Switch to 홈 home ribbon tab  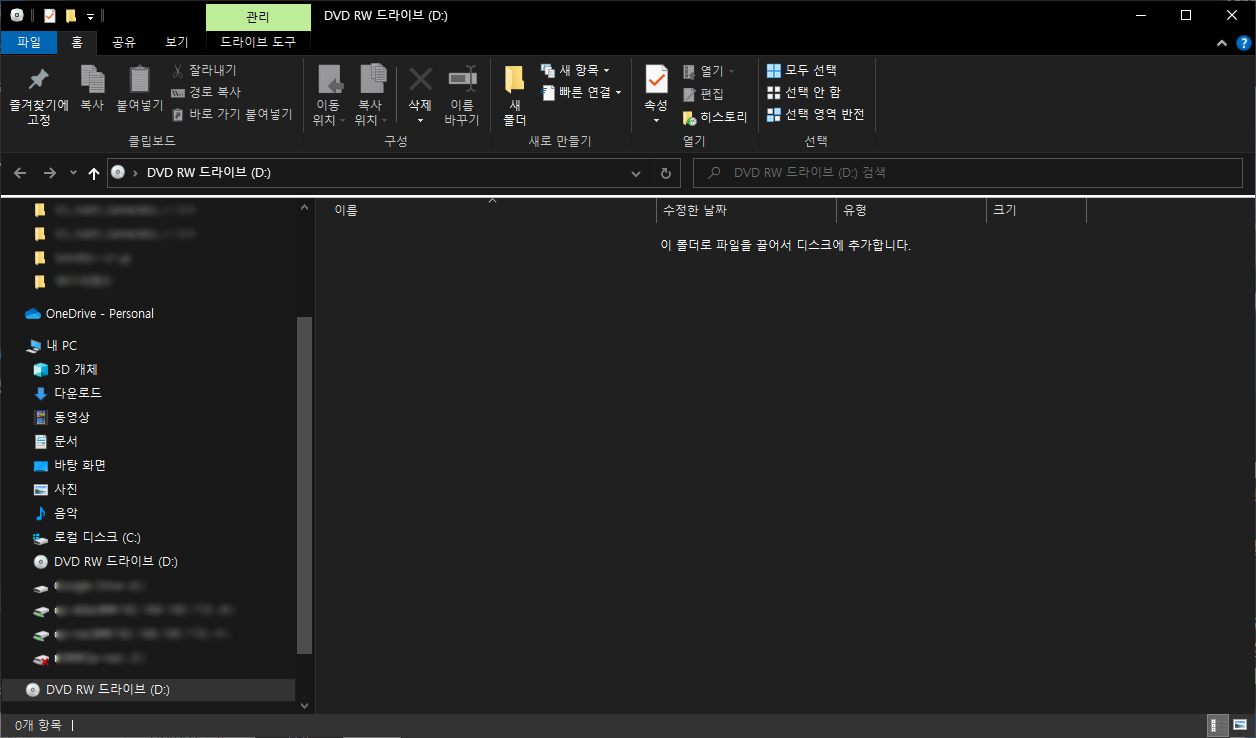77,42
